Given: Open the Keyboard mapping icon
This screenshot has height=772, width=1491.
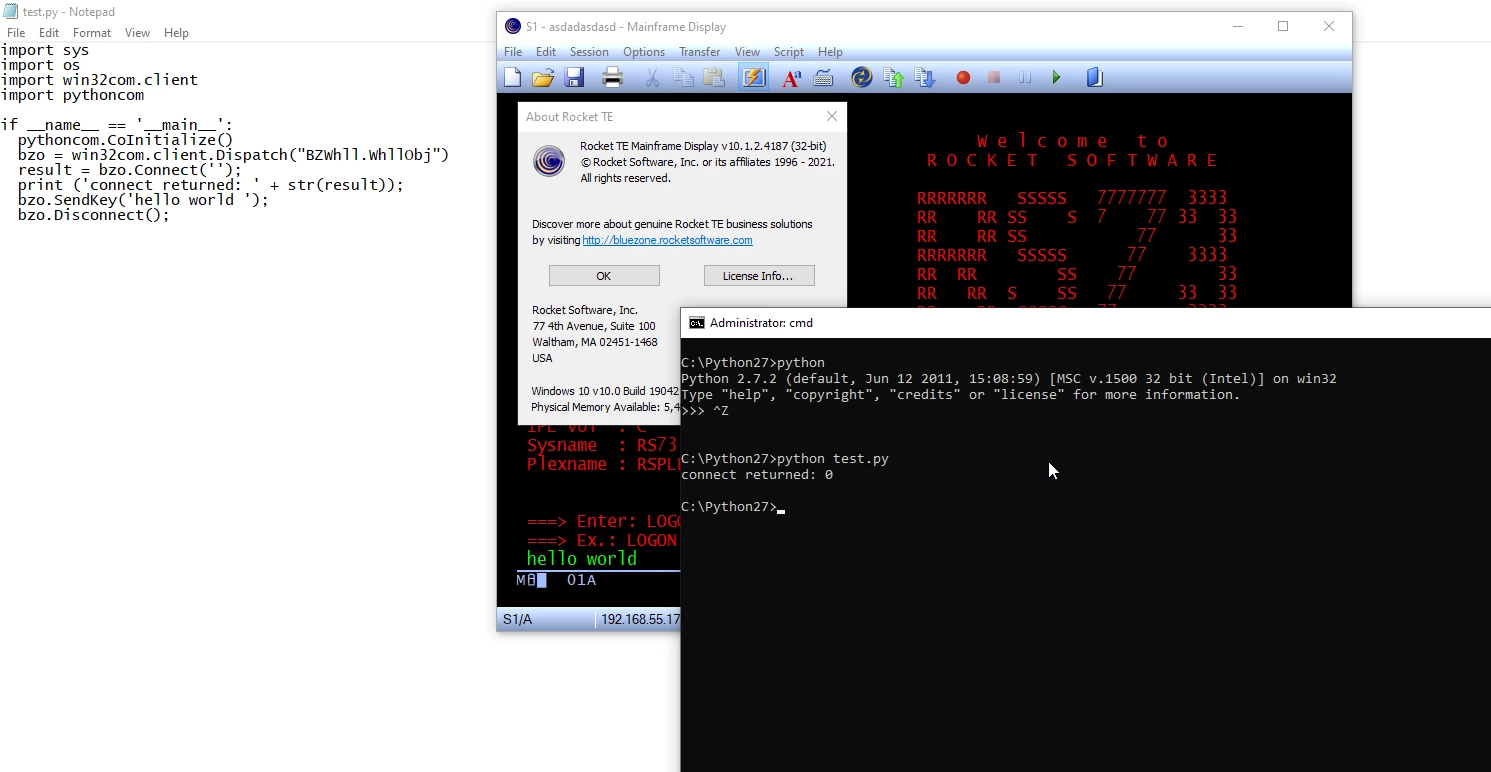Looking at the screenshot, I should click(823, 77).
